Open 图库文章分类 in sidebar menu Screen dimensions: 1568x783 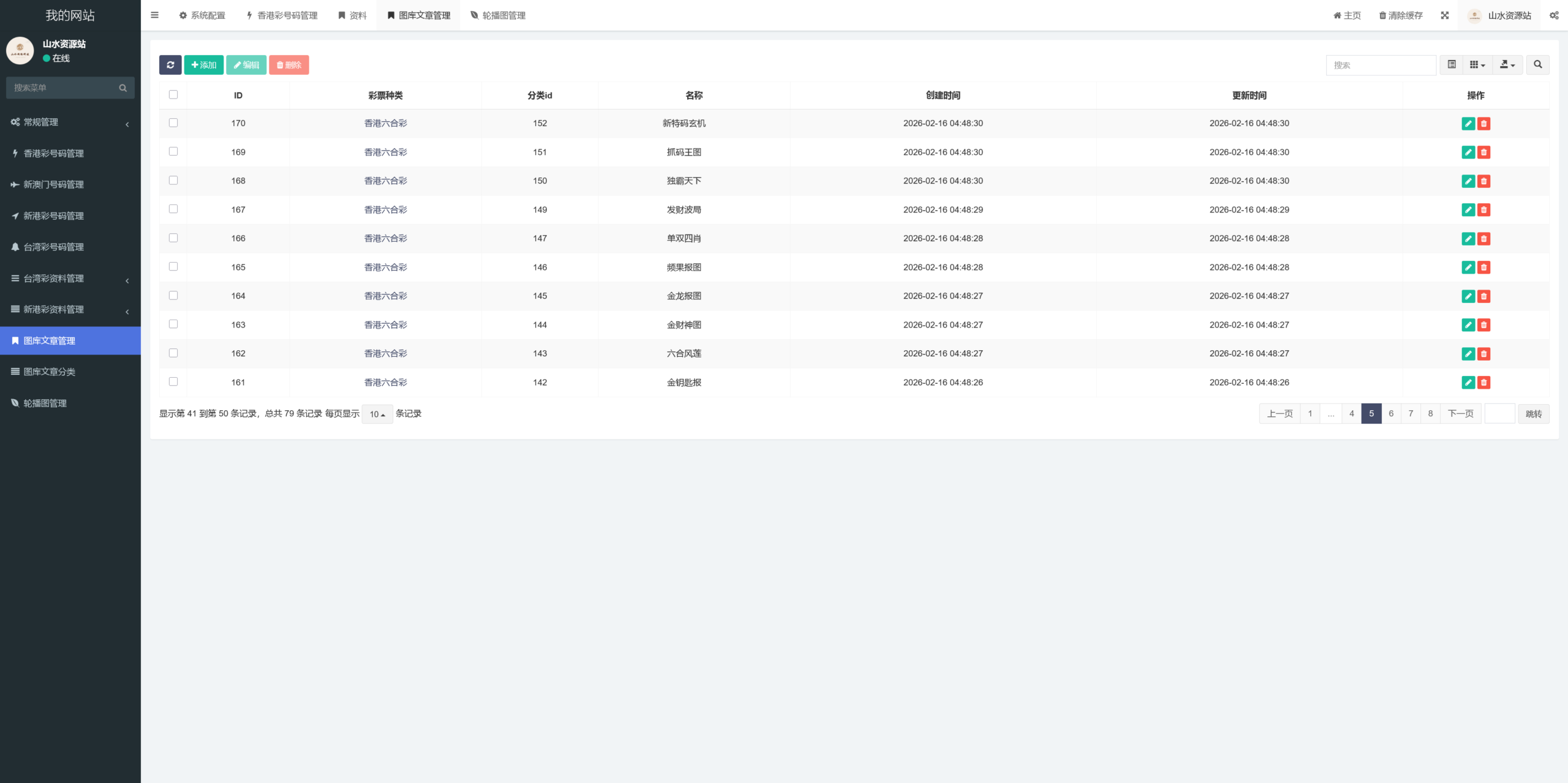50,372
